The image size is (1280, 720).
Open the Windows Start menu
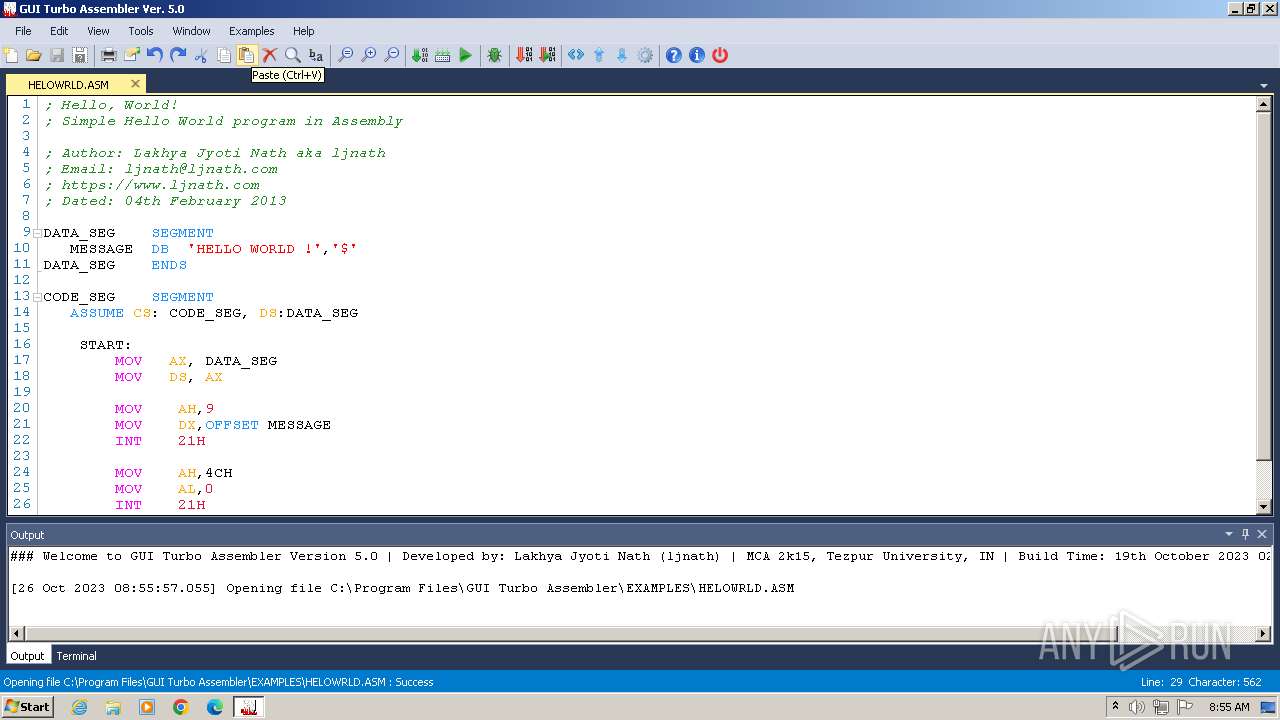tap(28, 706)
